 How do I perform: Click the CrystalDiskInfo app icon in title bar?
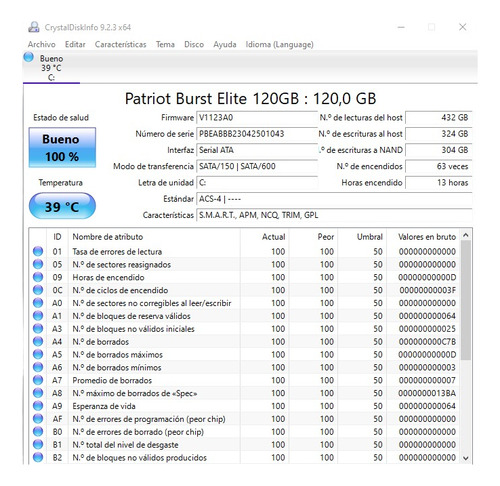[34, 27]
